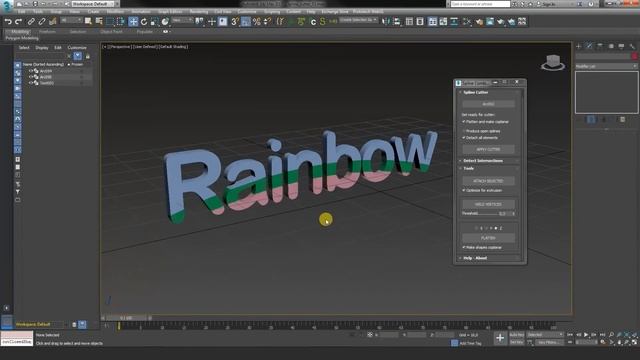Open the Modifiers menu

[x=115, y=12]
